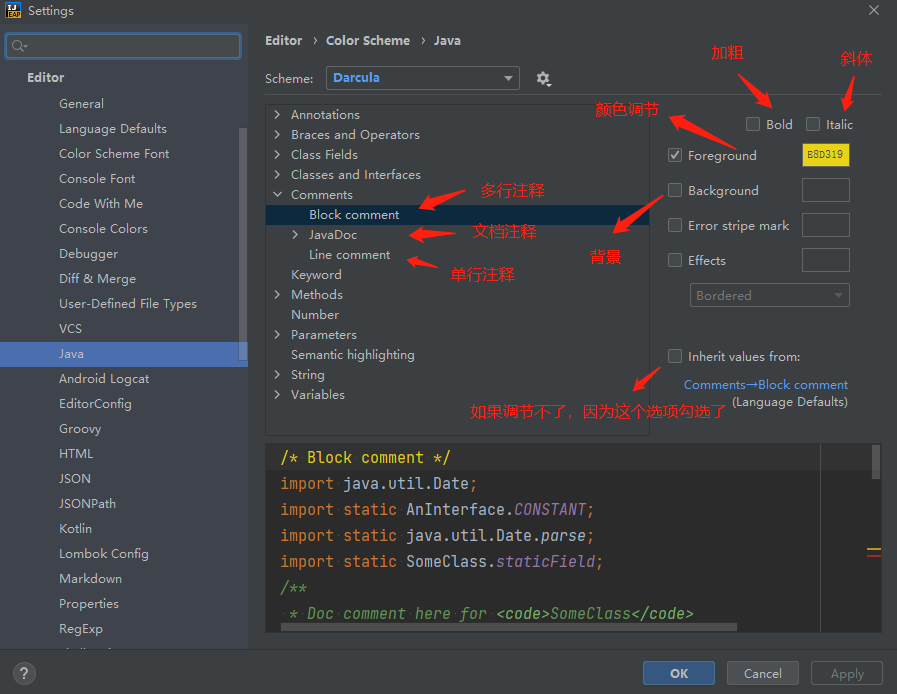Click the Apply button

(x=847, y=673)
